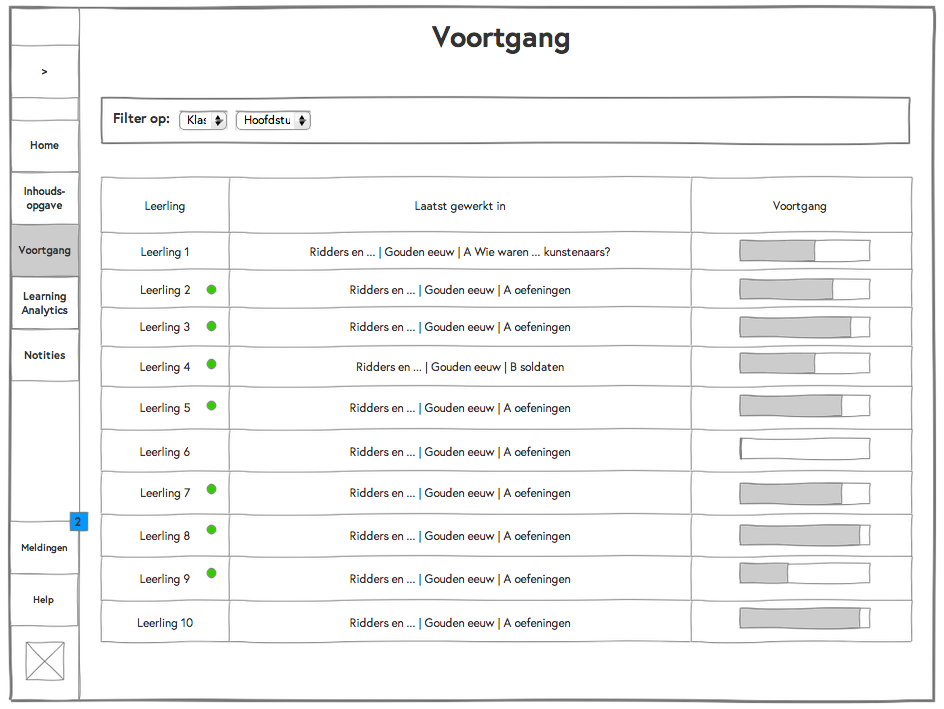Click the progress bar of Leerling 8
The width and height of the screenshot is (944, 709).
pyautogui.click(x=805, y=535)
